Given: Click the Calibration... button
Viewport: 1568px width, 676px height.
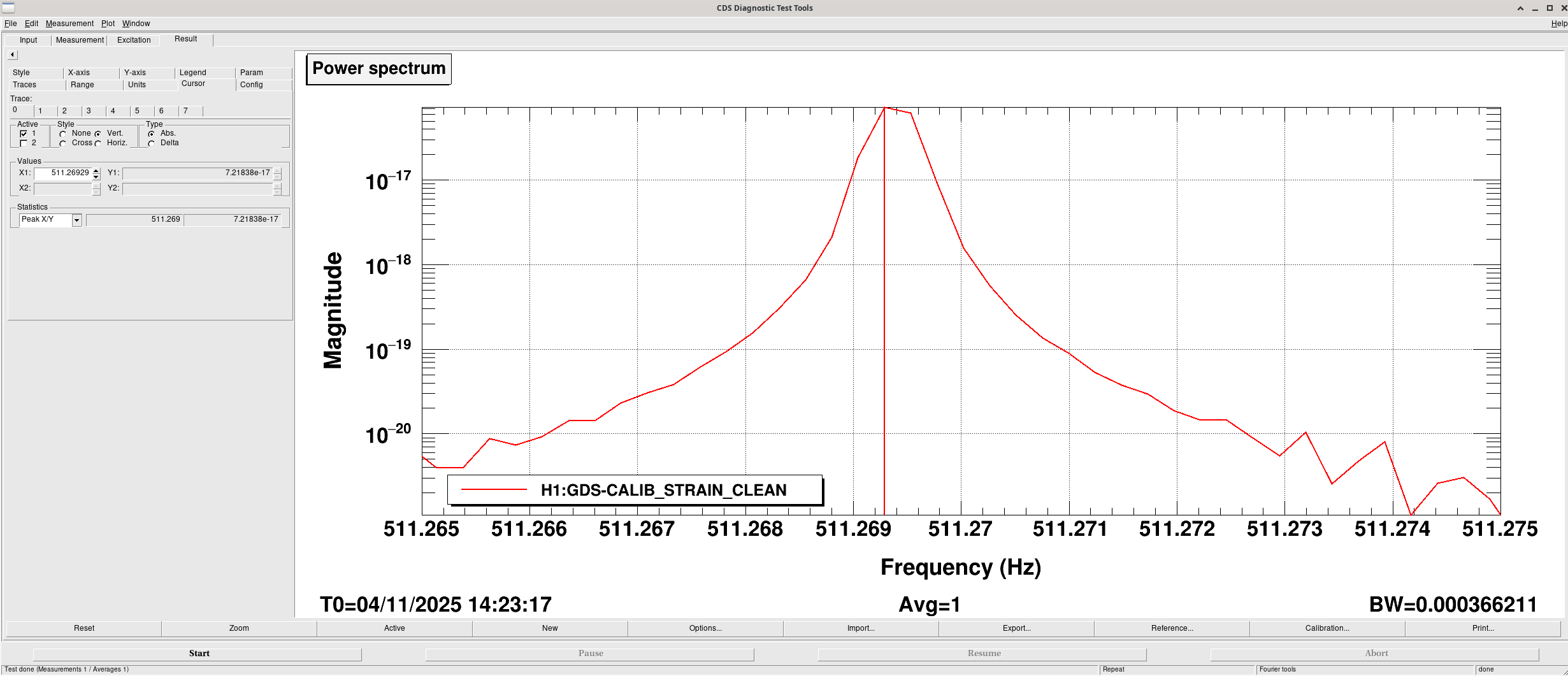Looking at the screenshot, I should click(x=1327, y=628).
